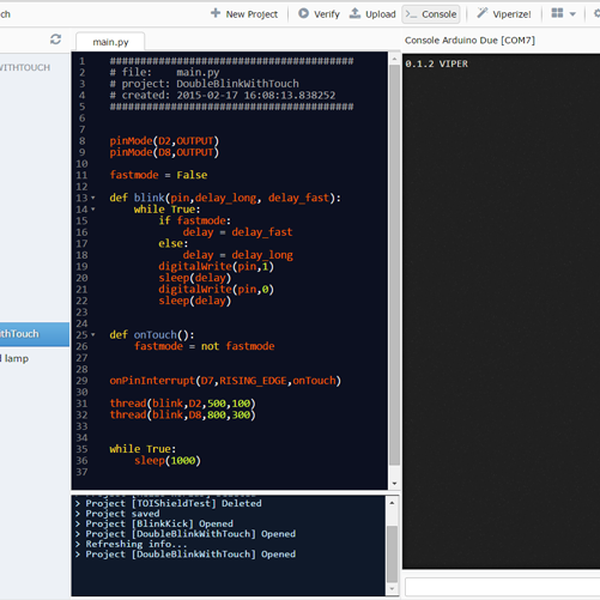Switch to the main.py tab
Viewport: 600px width, 600px height.
tap(110, 42)
